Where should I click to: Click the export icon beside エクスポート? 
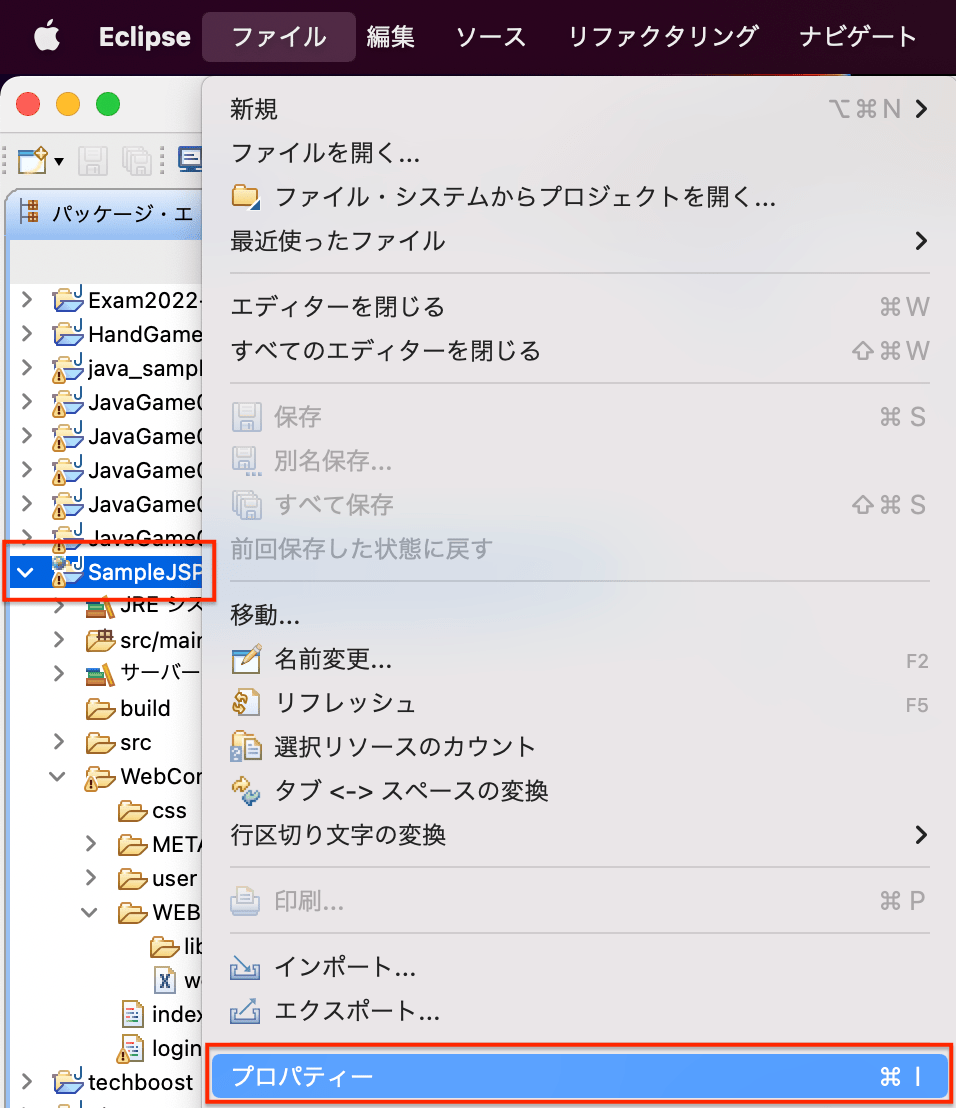coord(245,1011)
